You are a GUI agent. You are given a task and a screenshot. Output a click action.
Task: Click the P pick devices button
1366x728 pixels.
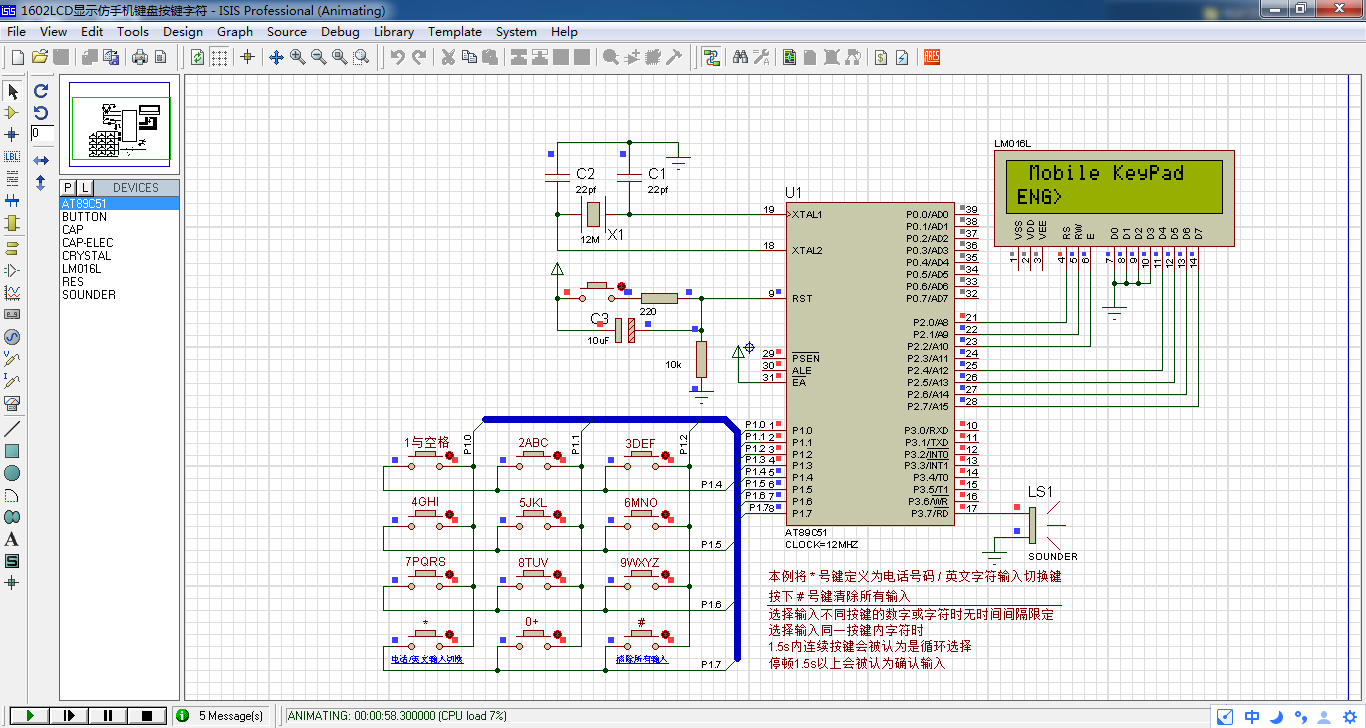(68, 188)
